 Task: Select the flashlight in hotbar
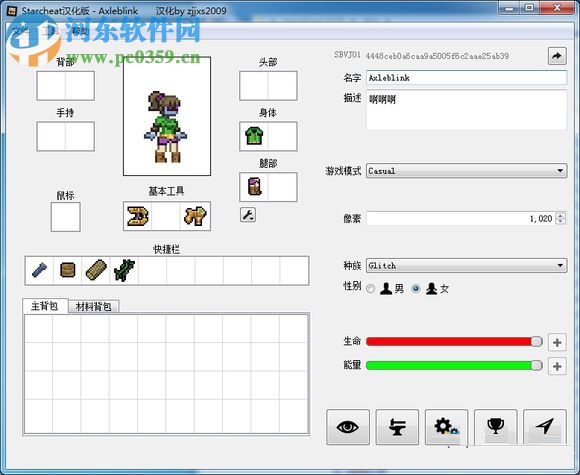tap(39, 270)
